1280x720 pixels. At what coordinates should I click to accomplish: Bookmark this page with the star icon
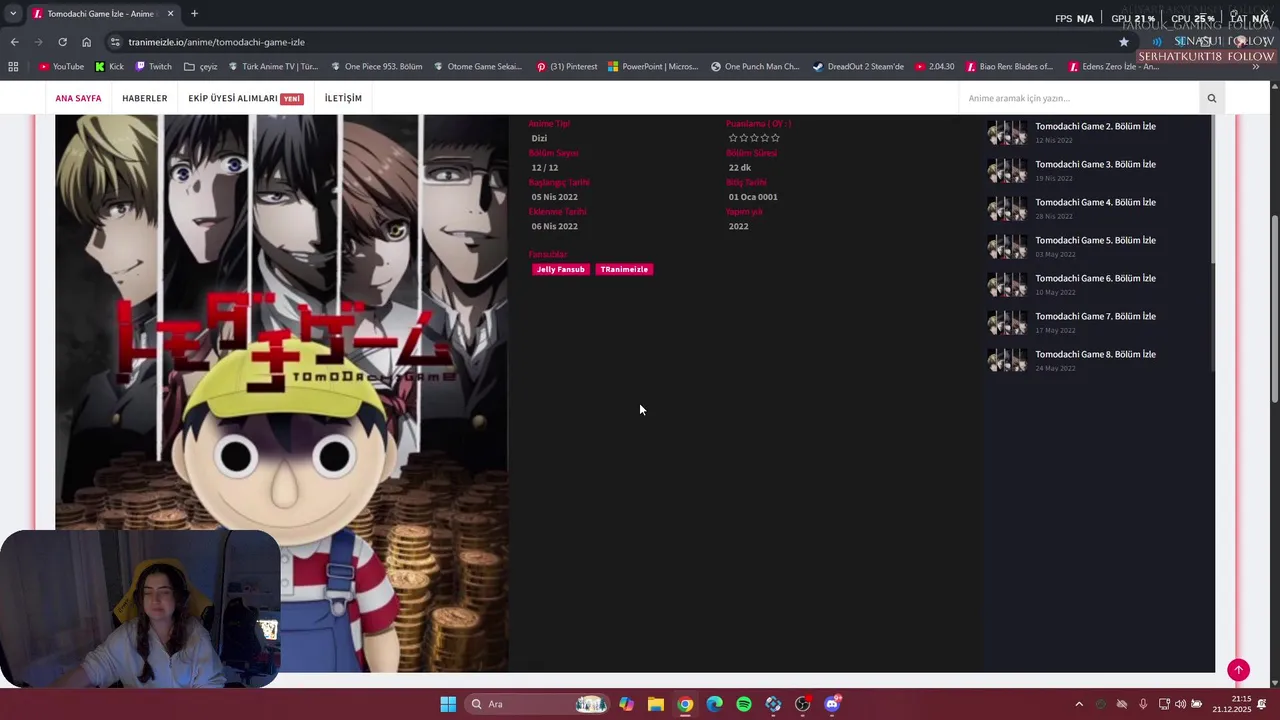[x=1124, y=42]
